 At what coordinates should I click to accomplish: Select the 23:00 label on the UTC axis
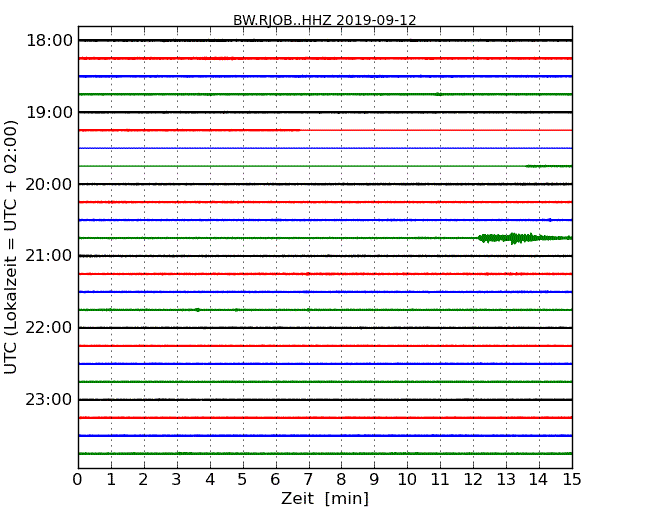[x=49, y=400]
